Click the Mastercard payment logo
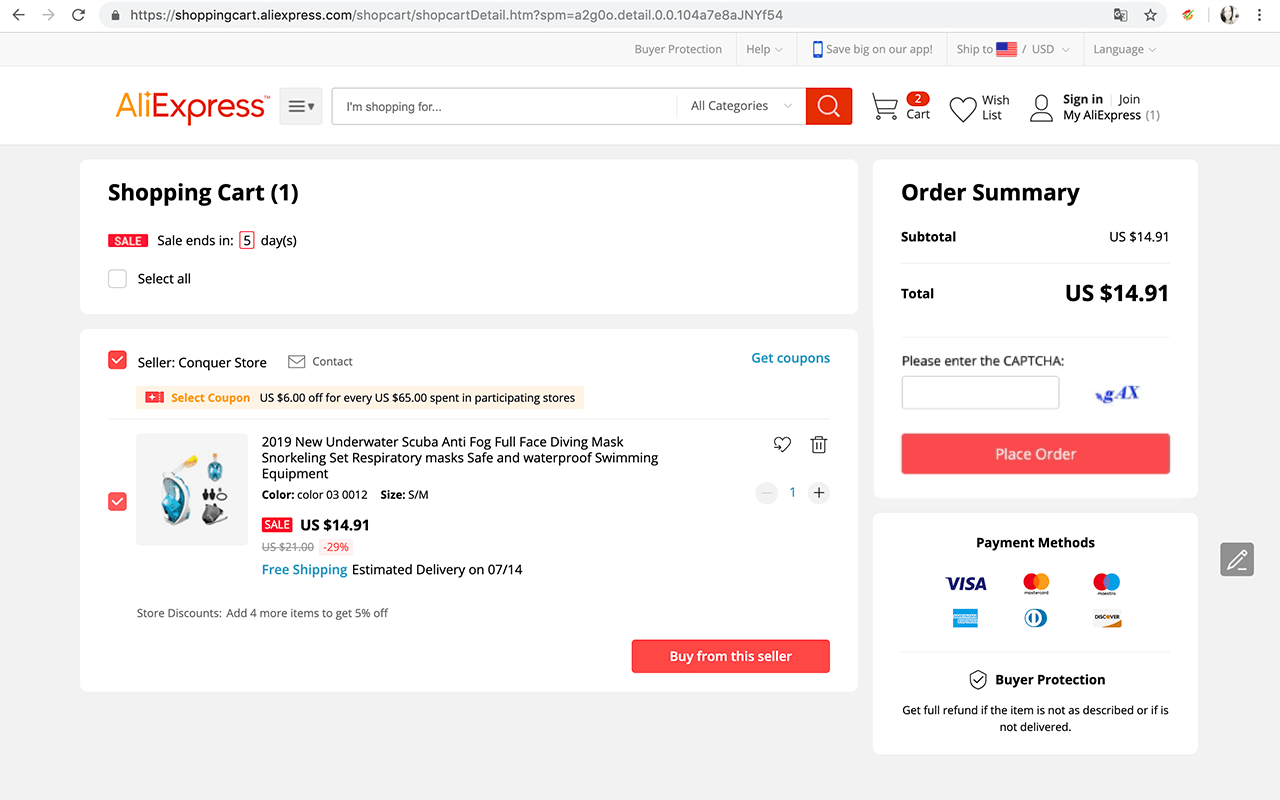This screenshot has width=1280, height=800. click(1036, 583)
